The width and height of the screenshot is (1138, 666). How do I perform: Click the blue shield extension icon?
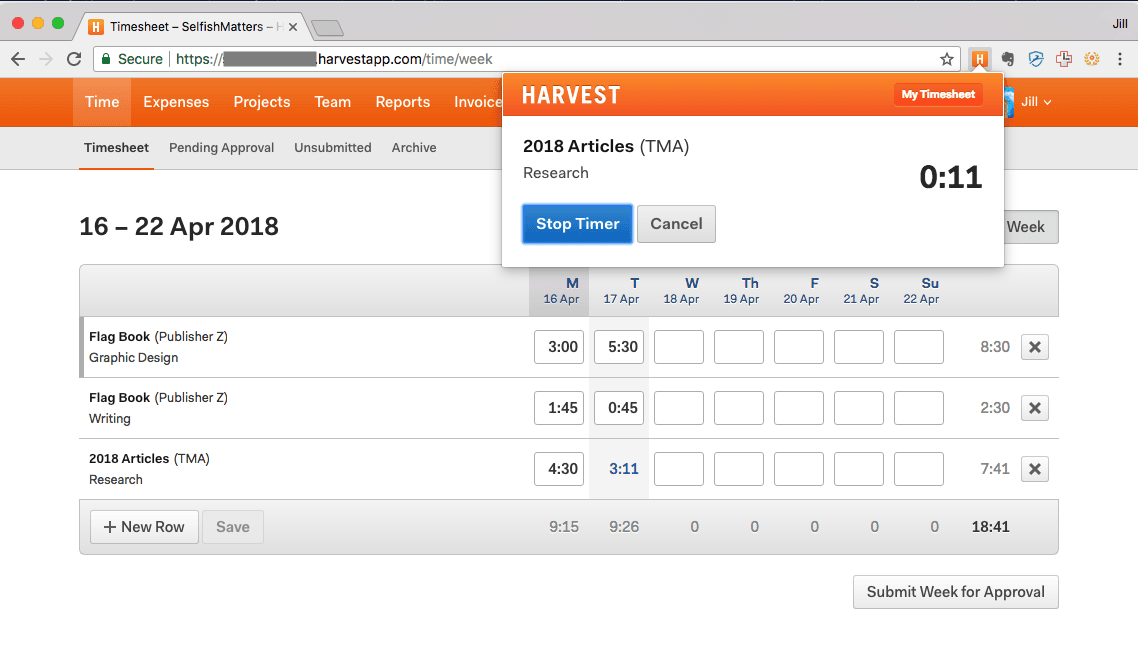tap(1036, 59)
